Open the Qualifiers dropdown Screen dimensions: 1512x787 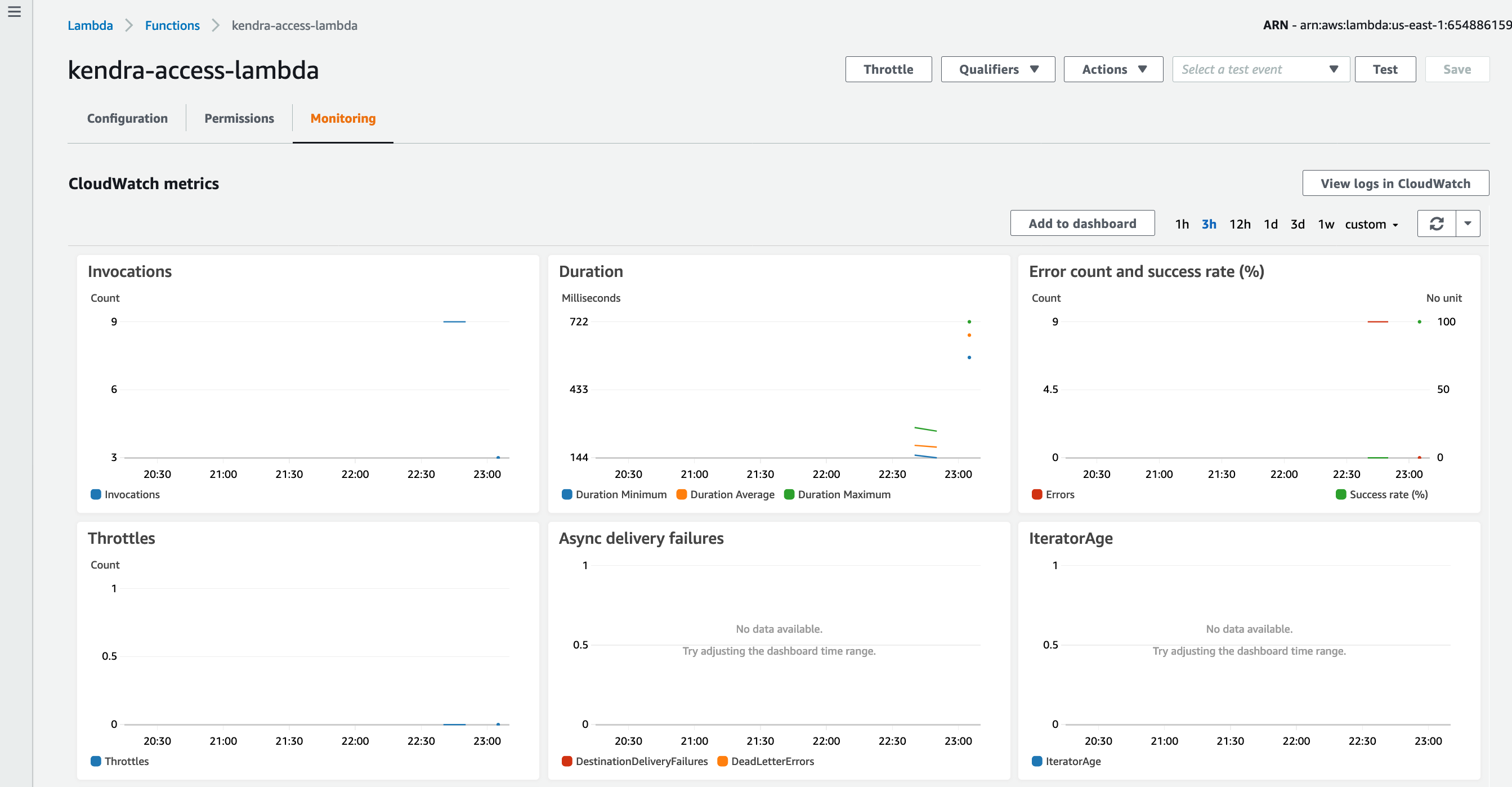(x=998, y=69)
